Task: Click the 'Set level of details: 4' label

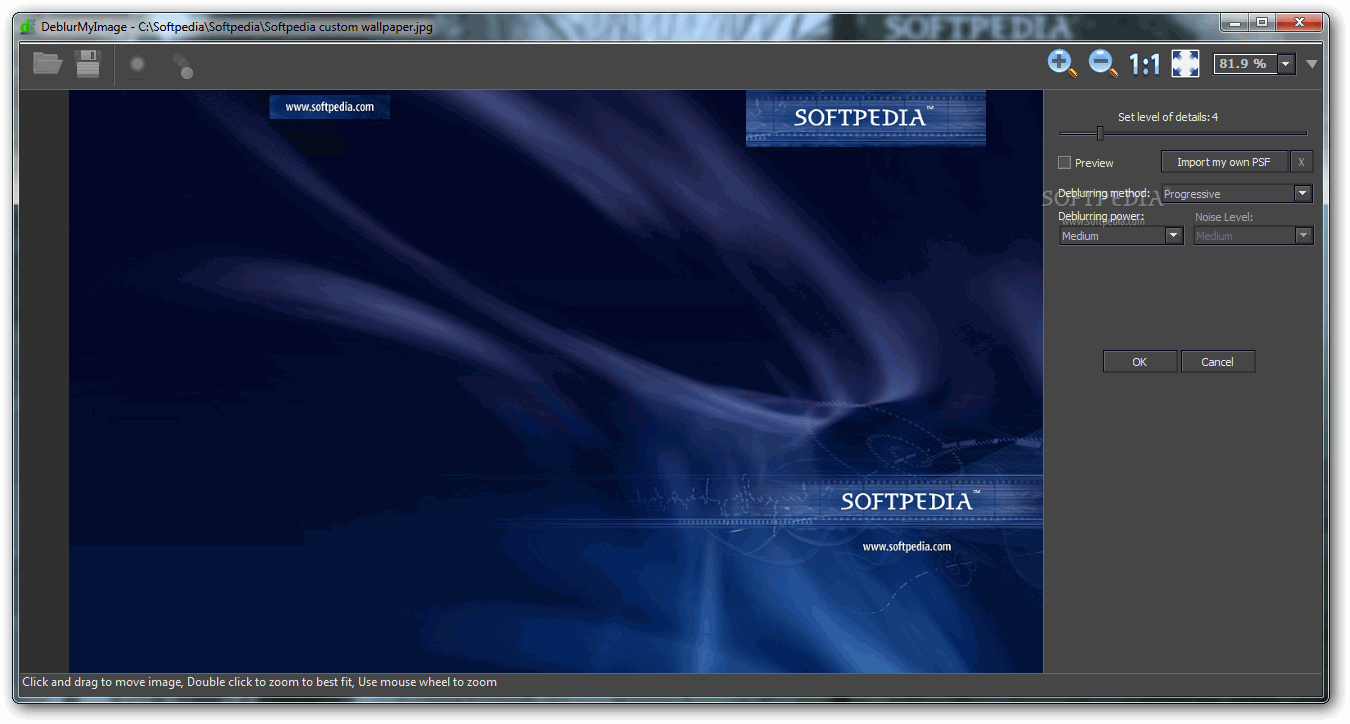Action: tap(1168, 117)
